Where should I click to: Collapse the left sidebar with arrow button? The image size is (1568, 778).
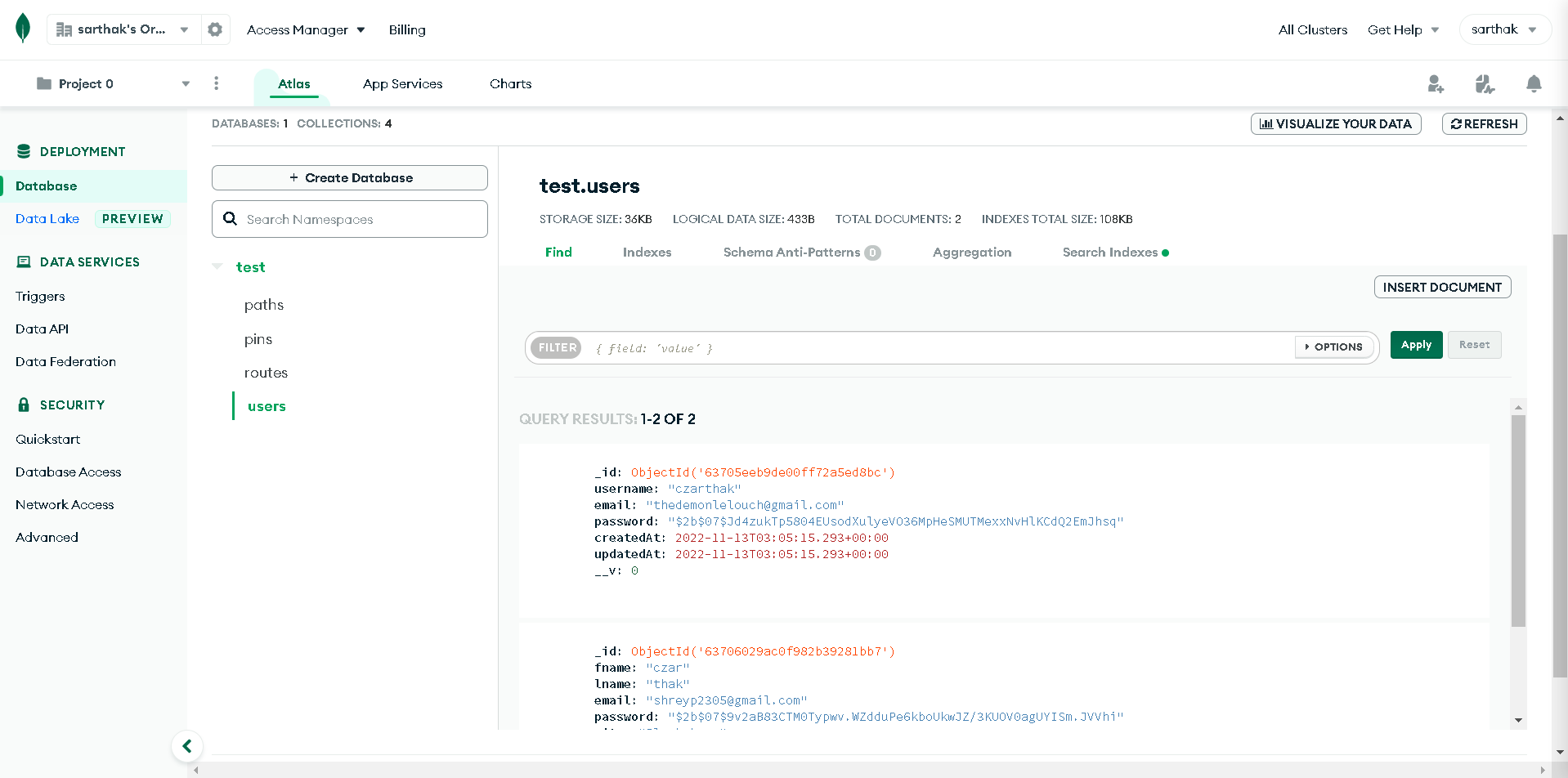coord(187,746)
